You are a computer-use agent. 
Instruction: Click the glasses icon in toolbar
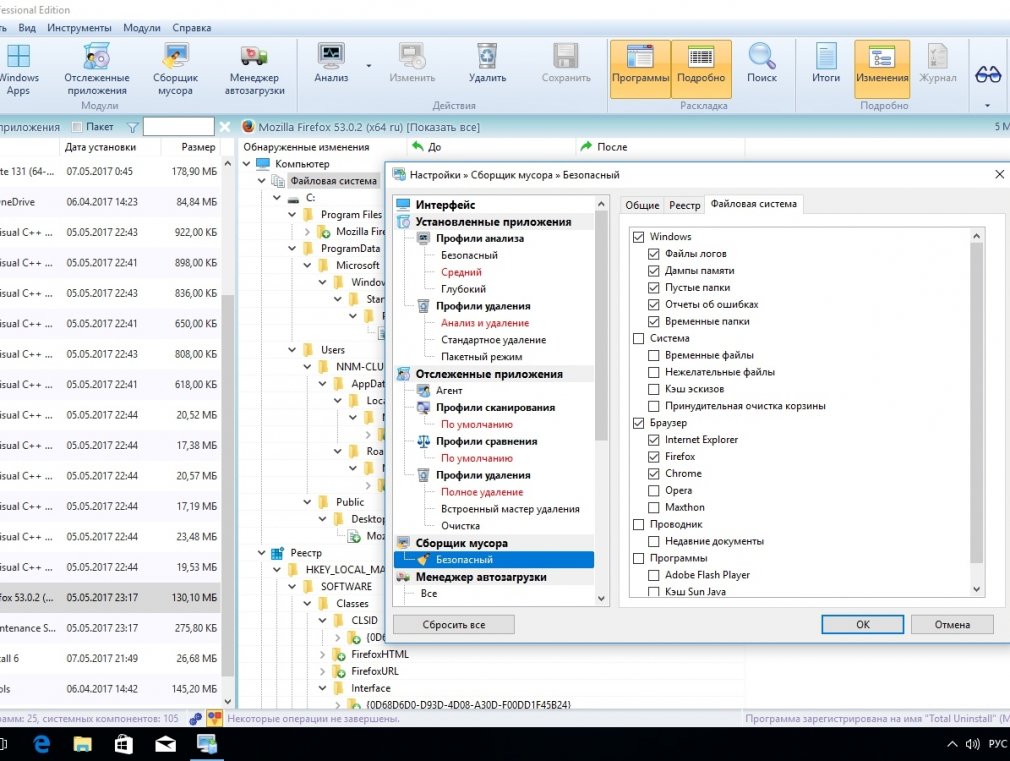click(x=987, y=75)
